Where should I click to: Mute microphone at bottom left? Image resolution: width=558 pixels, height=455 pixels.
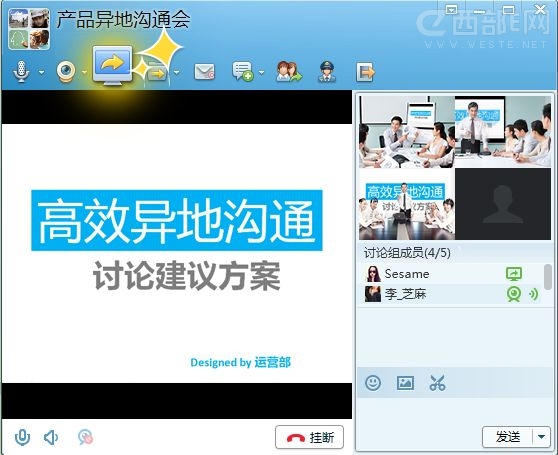22,437
